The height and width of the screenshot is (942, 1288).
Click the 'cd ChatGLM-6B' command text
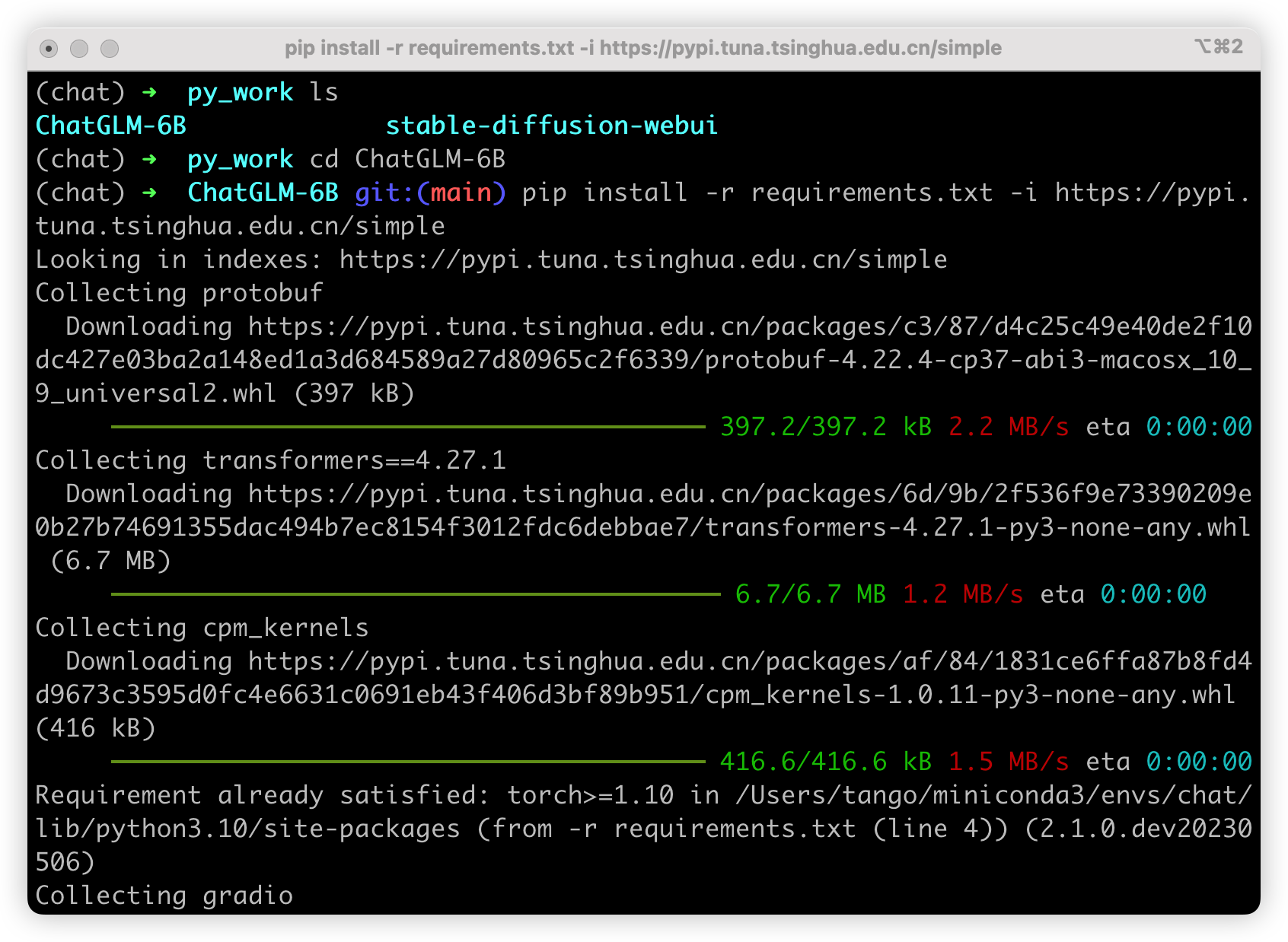point(407,159)
